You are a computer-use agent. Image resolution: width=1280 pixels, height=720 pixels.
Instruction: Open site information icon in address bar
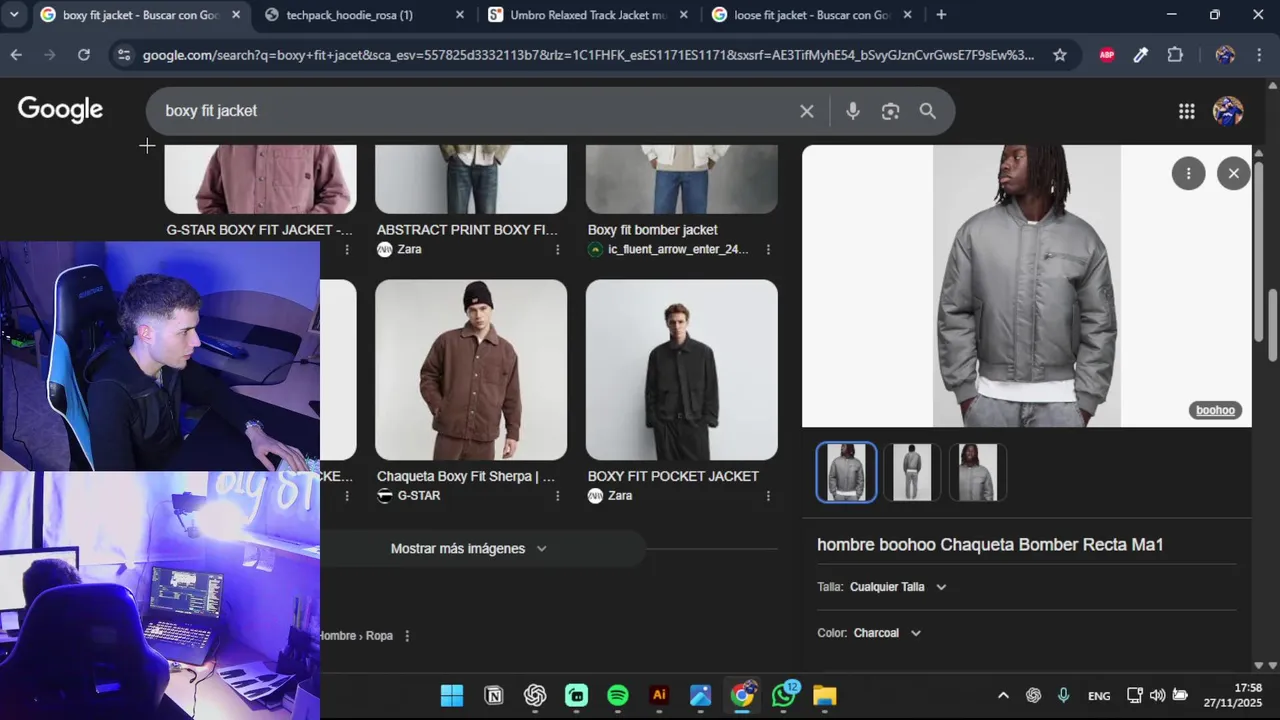click(124, 55)
